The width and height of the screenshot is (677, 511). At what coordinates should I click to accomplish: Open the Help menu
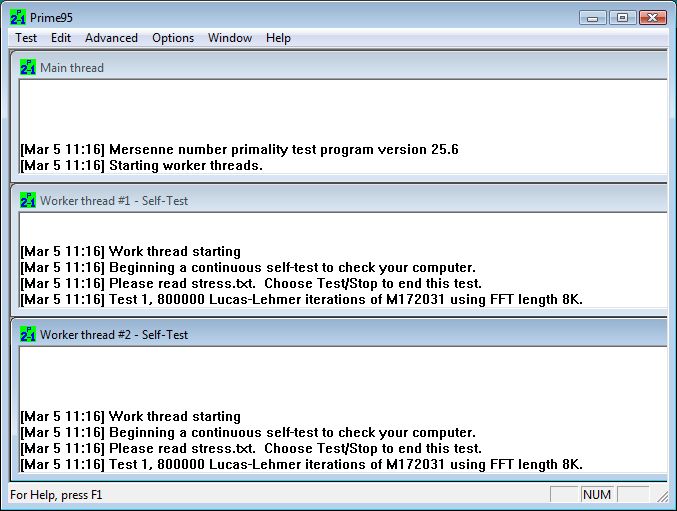278,38
